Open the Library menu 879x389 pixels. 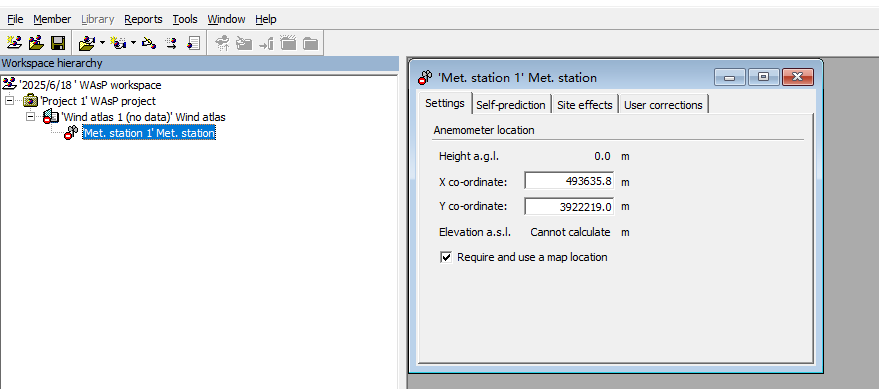coord(98,19)
